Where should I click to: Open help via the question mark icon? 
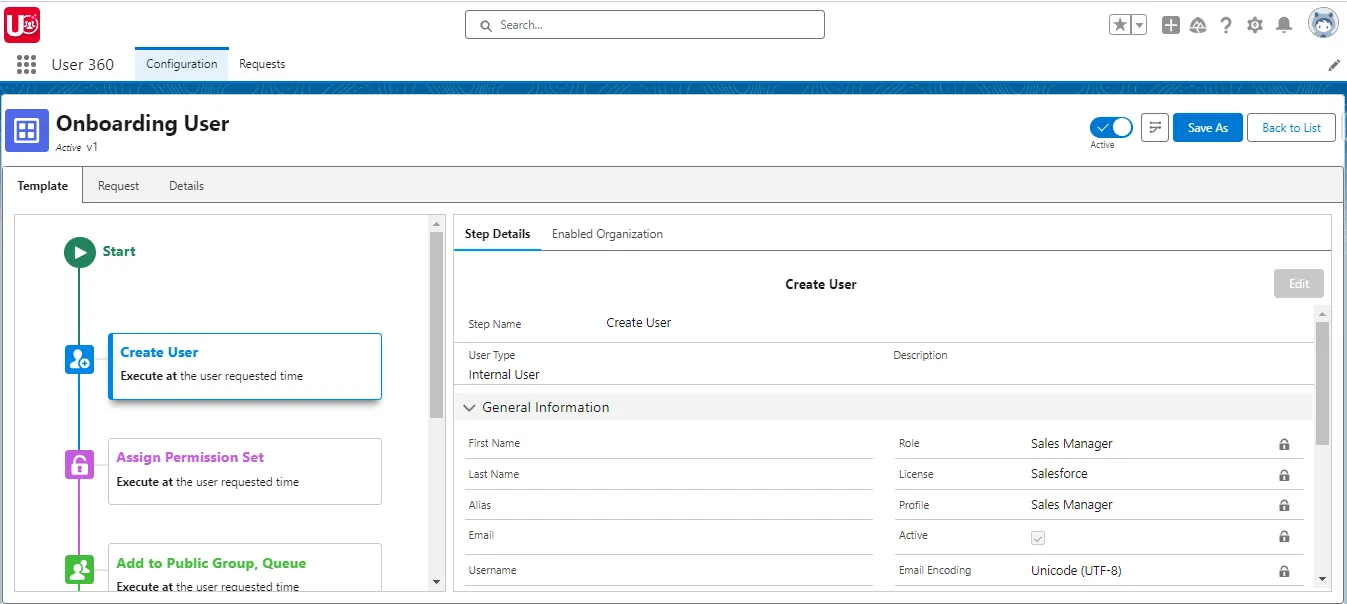tap(1226, 24)
